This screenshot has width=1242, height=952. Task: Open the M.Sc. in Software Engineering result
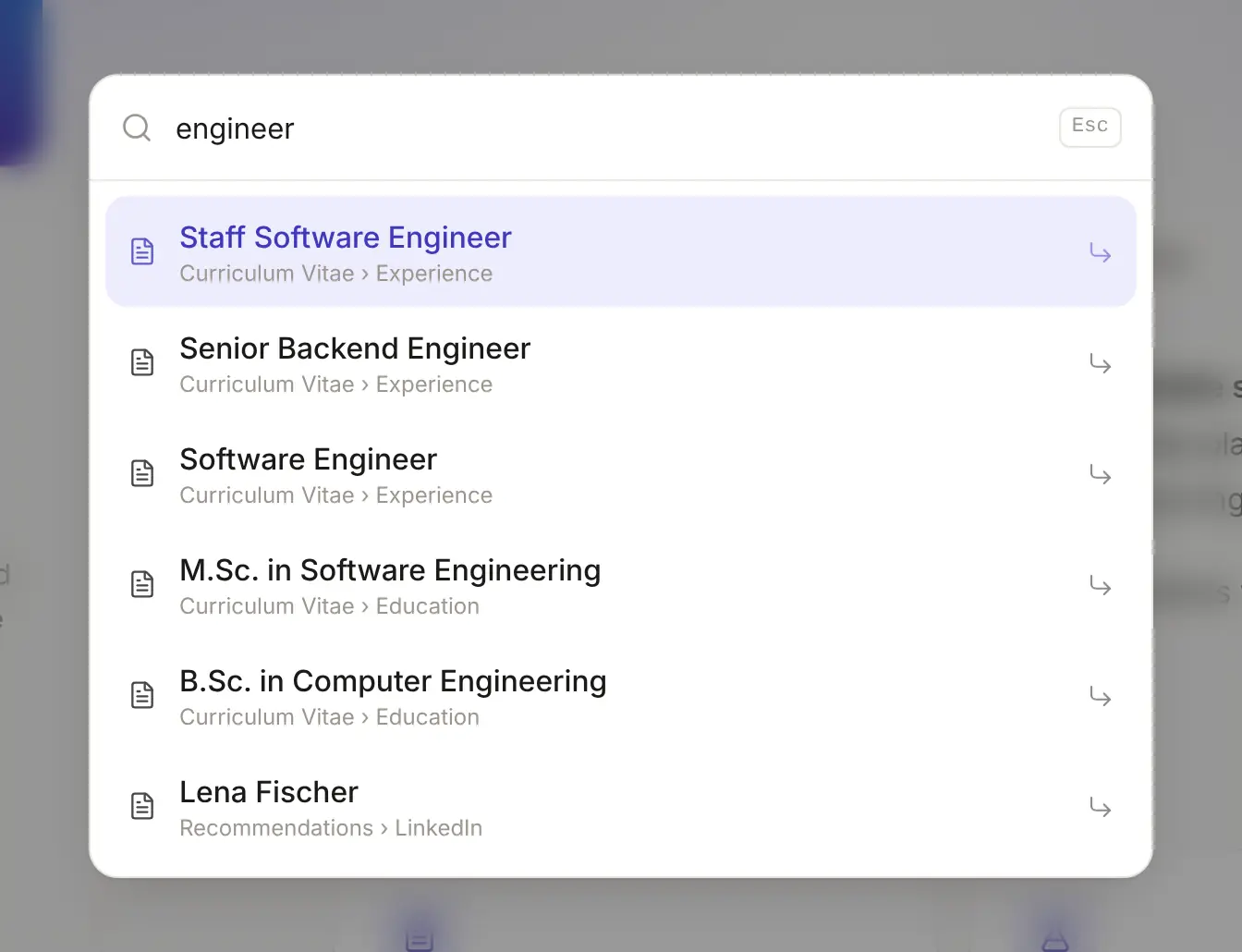pyautogui.click(x=621, y=584)
